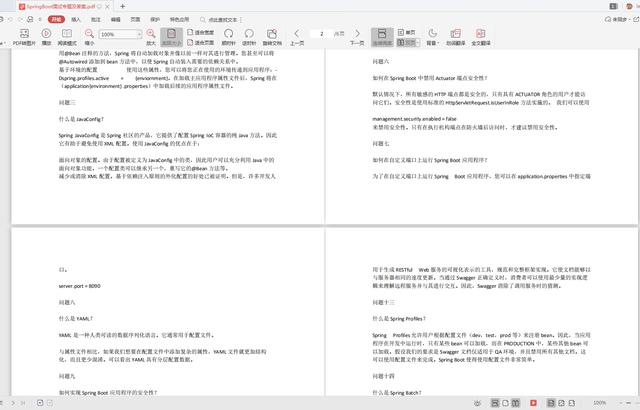Open the 批注 ribbon tab
Image resolution: width=640 pixels, height=410 pixels.
[x=96, y=19]
